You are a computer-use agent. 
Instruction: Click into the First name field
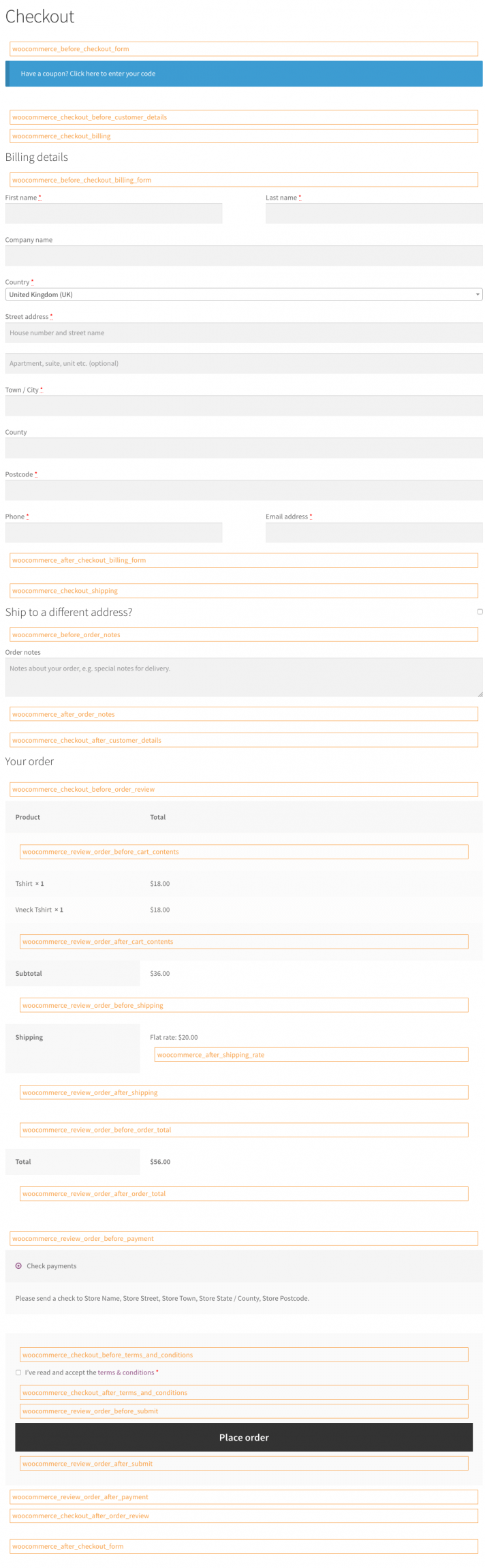click(113, 213)
